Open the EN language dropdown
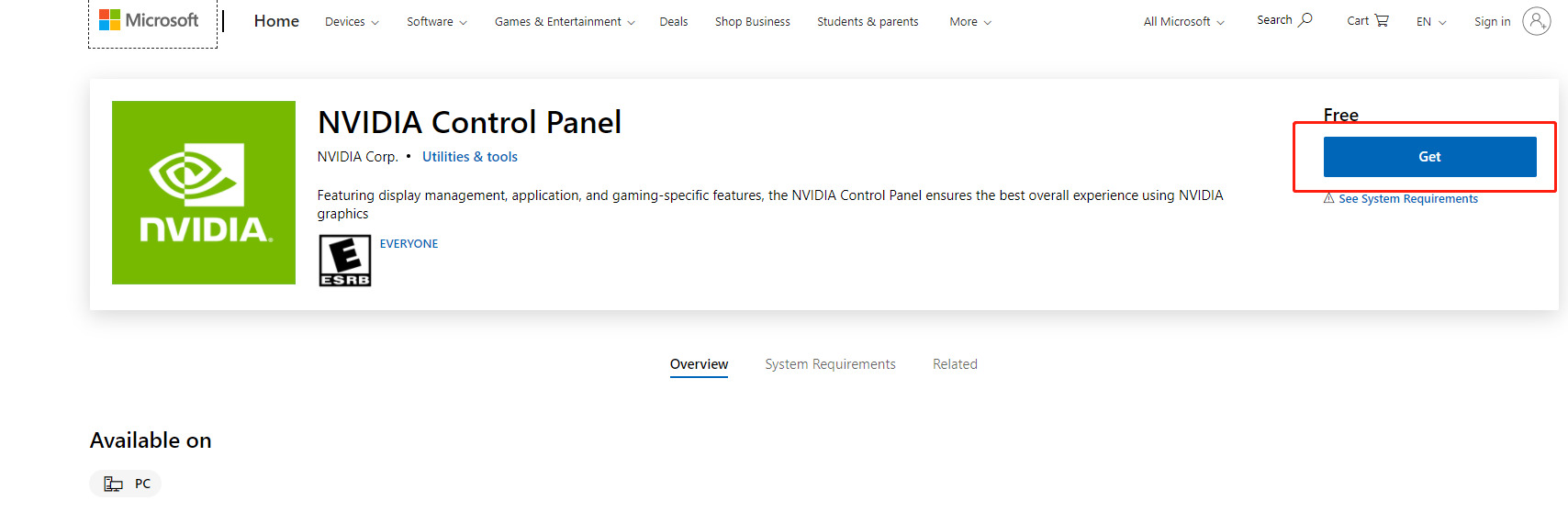This screenshot has width=1568, height=512. click(x=1431, y=22)
